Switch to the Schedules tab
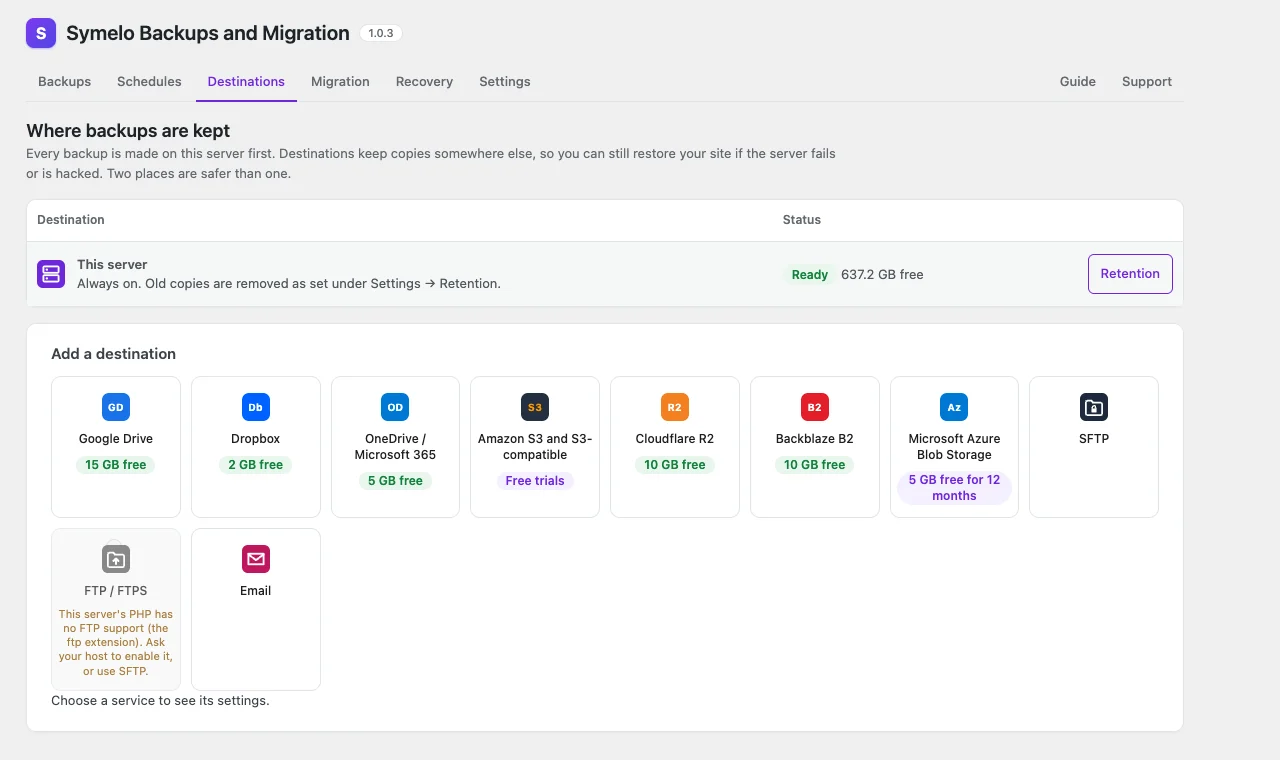Viewport: 1280px width, 760px height. pos(149,82)
